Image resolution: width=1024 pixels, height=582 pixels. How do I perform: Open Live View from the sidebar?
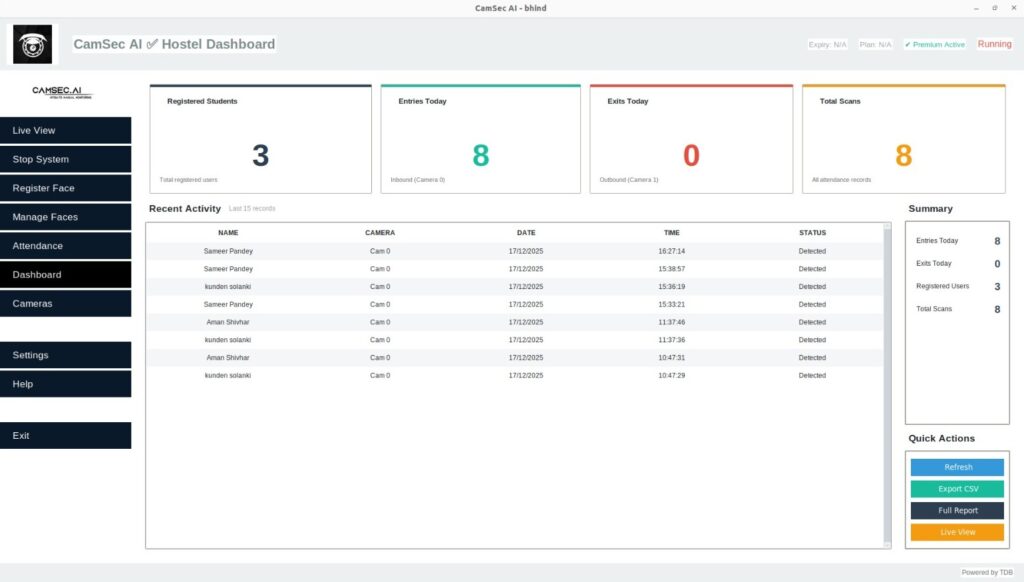coord(65,131)
